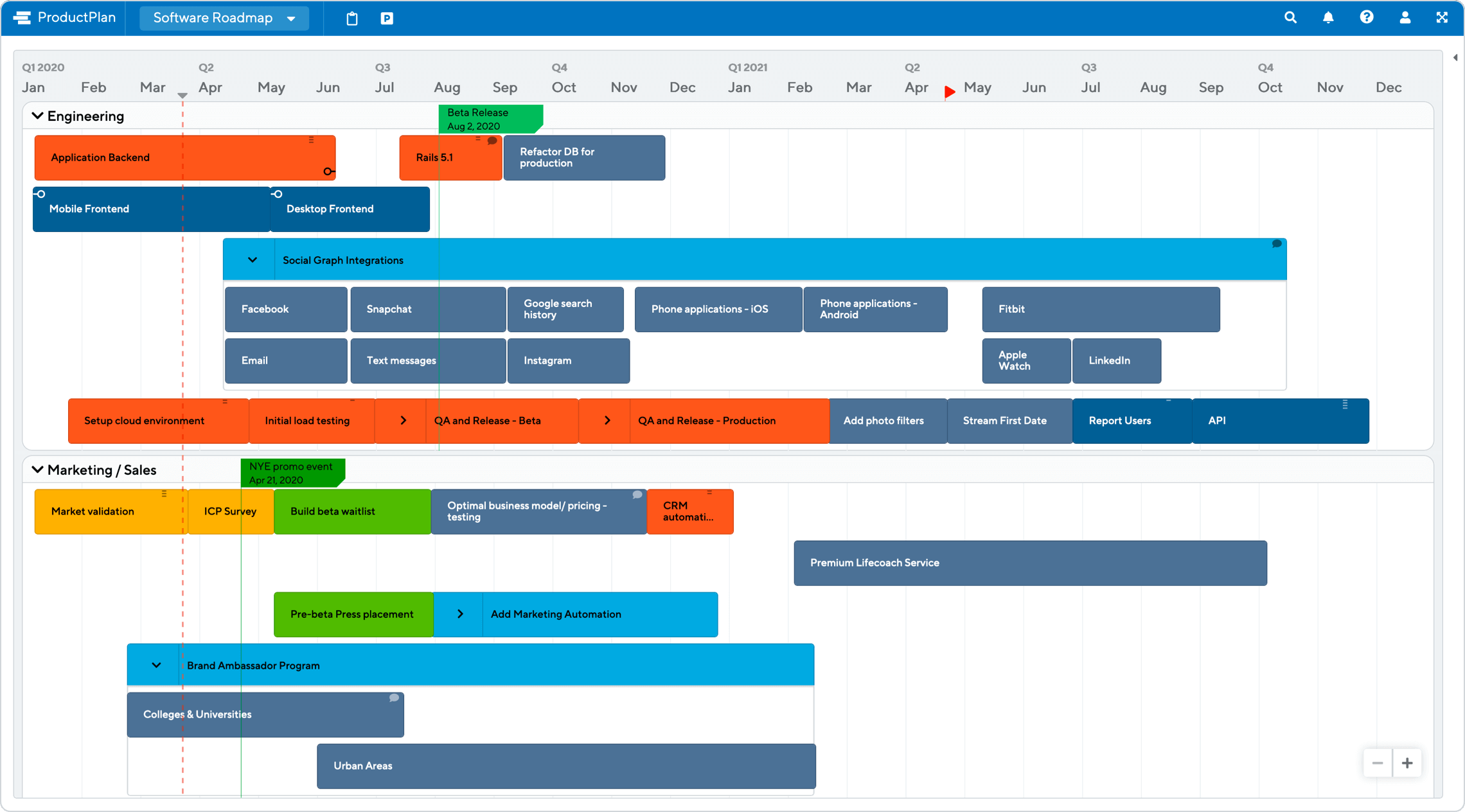The width and height of the screenshot is (1465, 812).
Task: Click the Software Roadmap dropdown arrow
Action: [x=290, y=18]
